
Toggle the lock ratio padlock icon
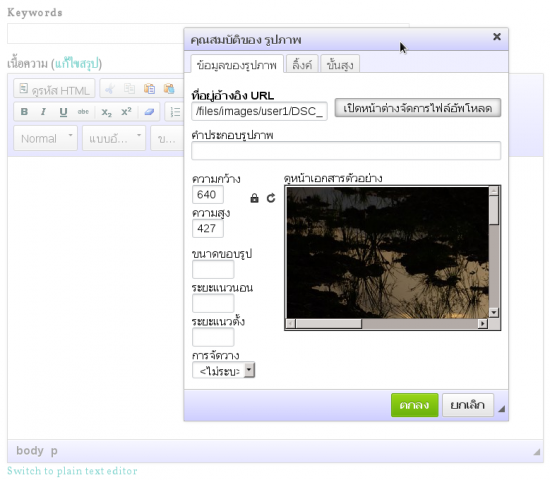(x=254, y=198)
